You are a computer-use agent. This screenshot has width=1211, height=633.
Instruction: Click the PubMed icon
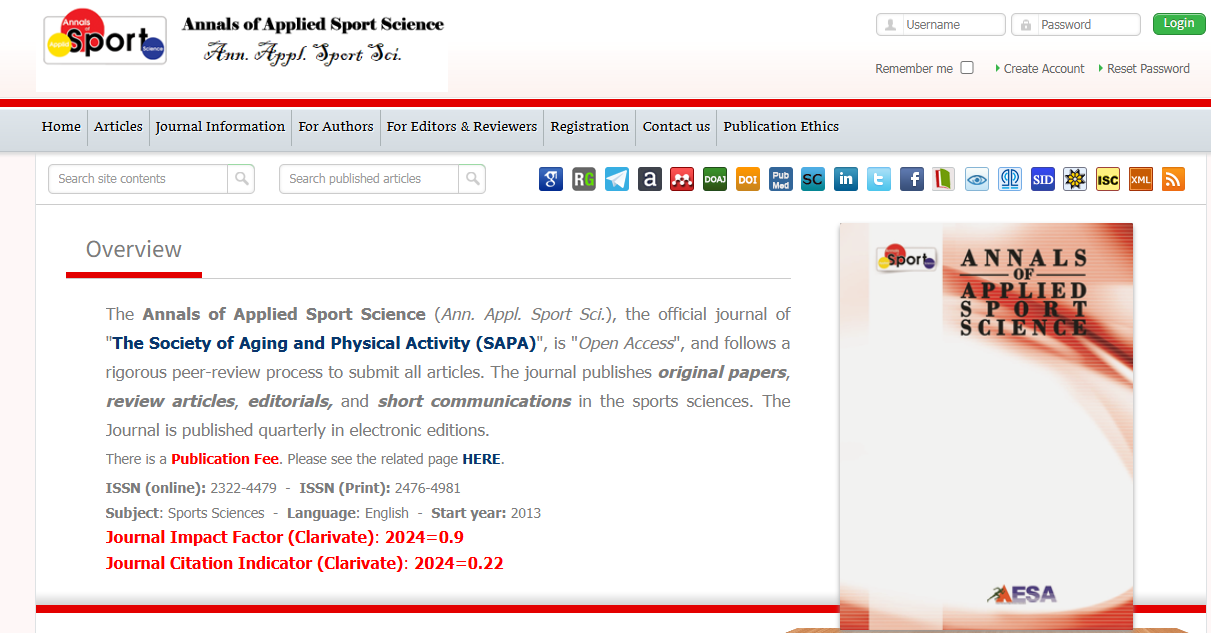781,179
